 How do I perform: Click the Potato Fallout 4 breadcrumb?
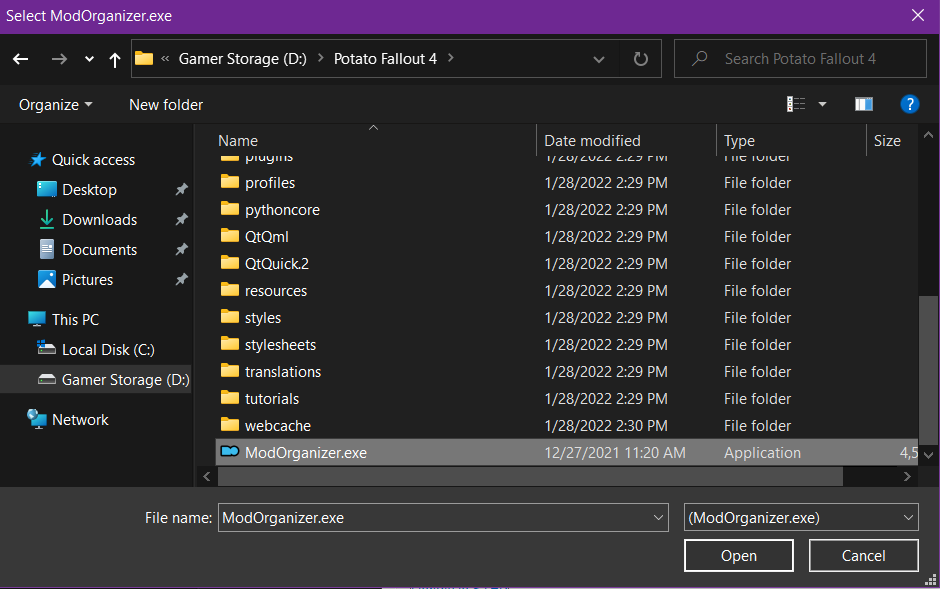click(385, 59)
